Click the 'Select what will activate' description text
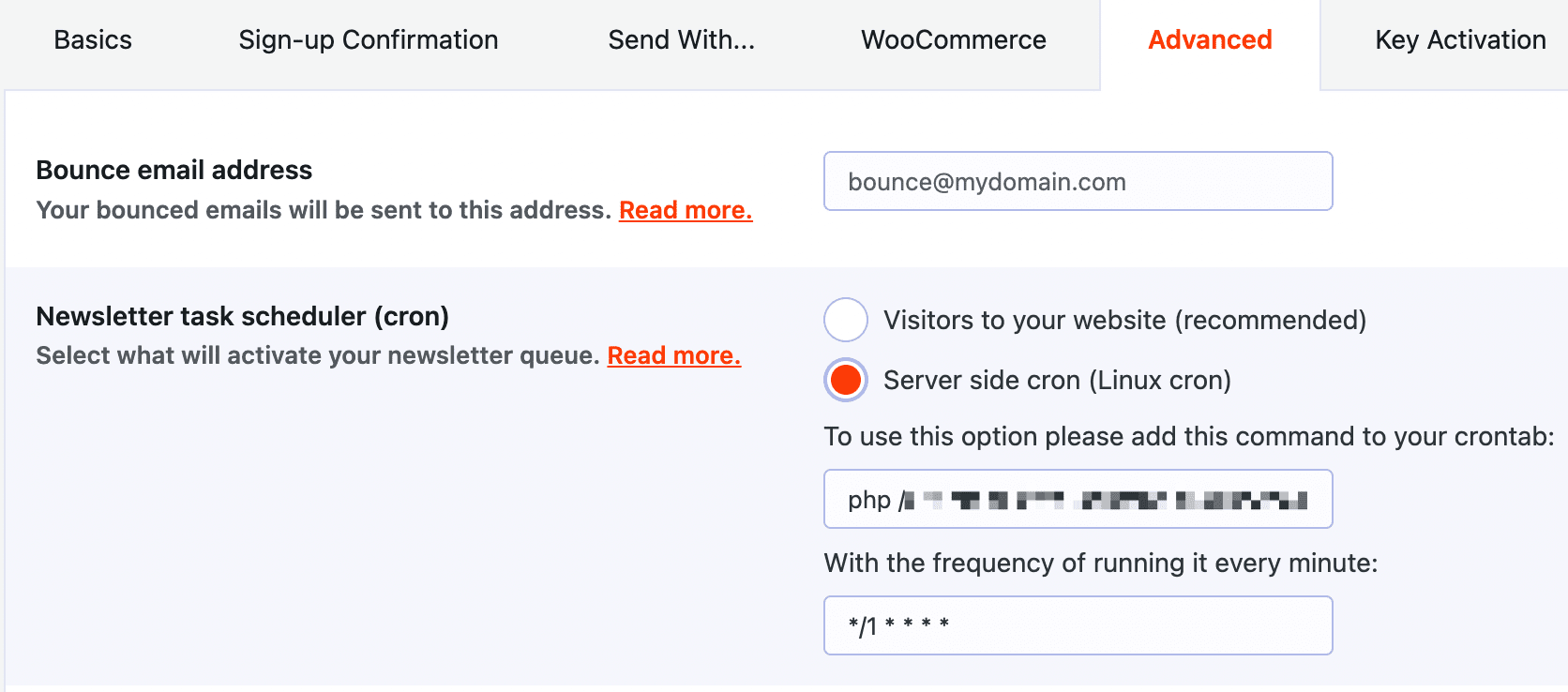 click(317, 355)
